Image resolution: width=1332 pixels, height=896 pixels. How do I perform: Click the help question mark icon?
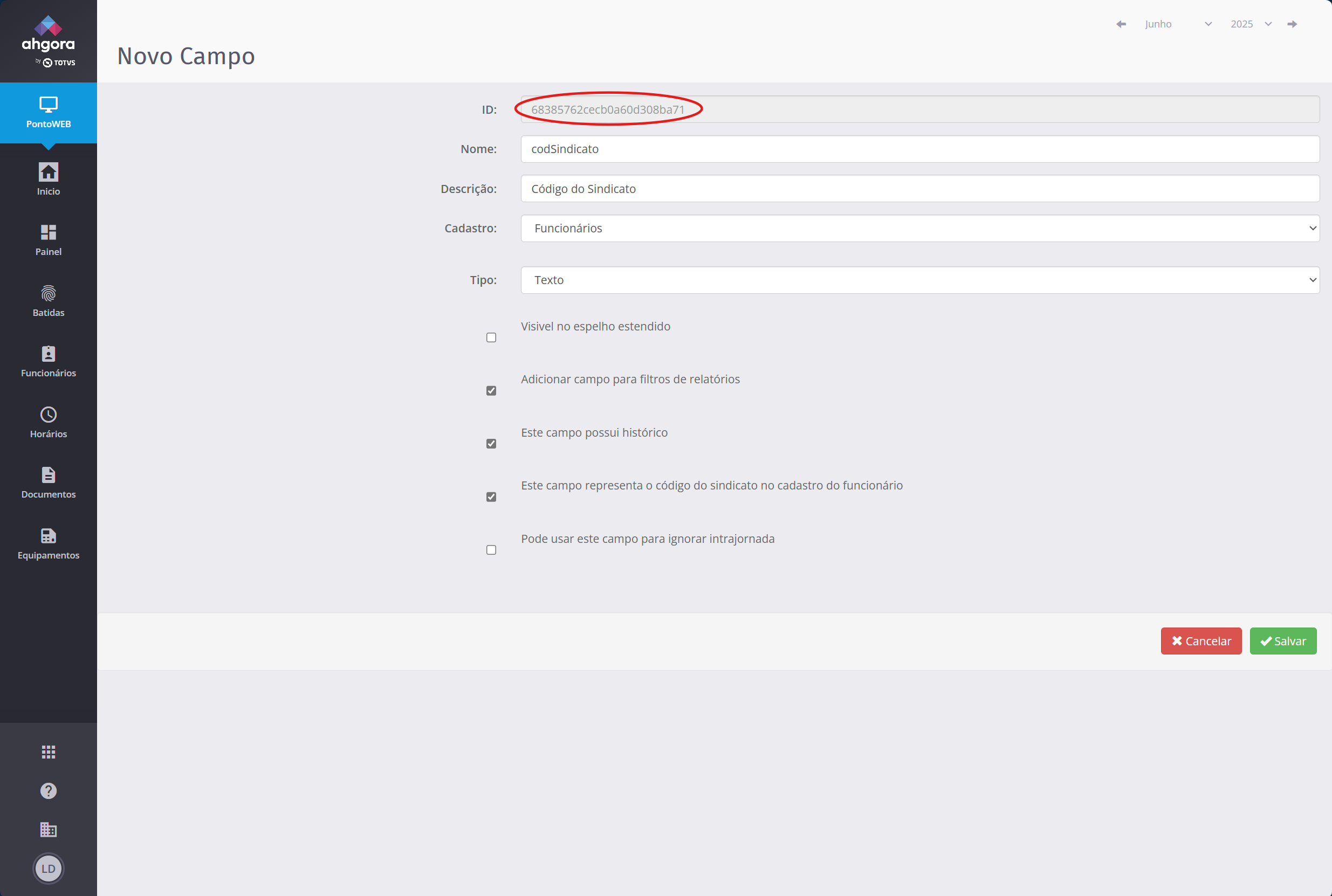click(49, 791)
